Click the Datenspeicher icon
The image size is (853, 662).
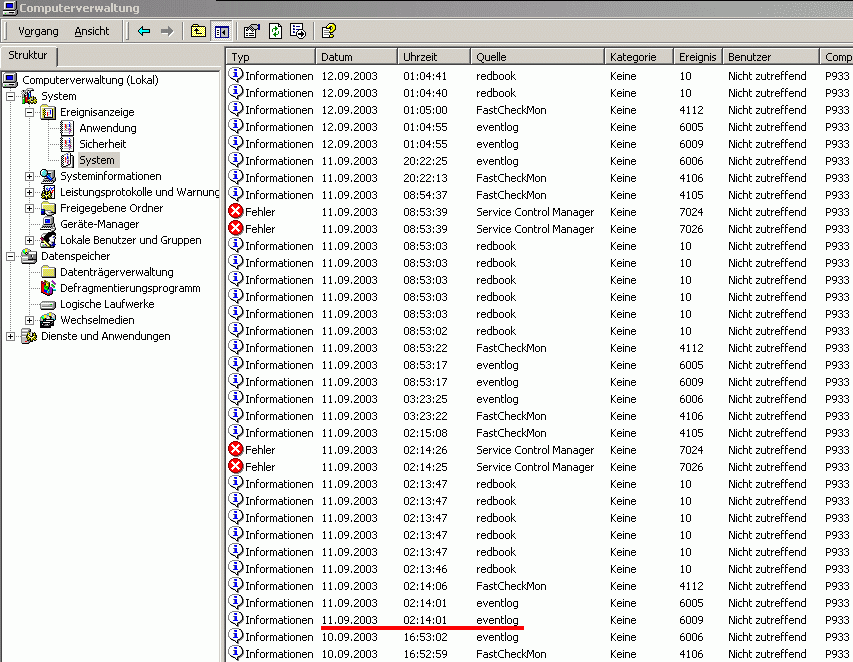[x=29, y=256]
